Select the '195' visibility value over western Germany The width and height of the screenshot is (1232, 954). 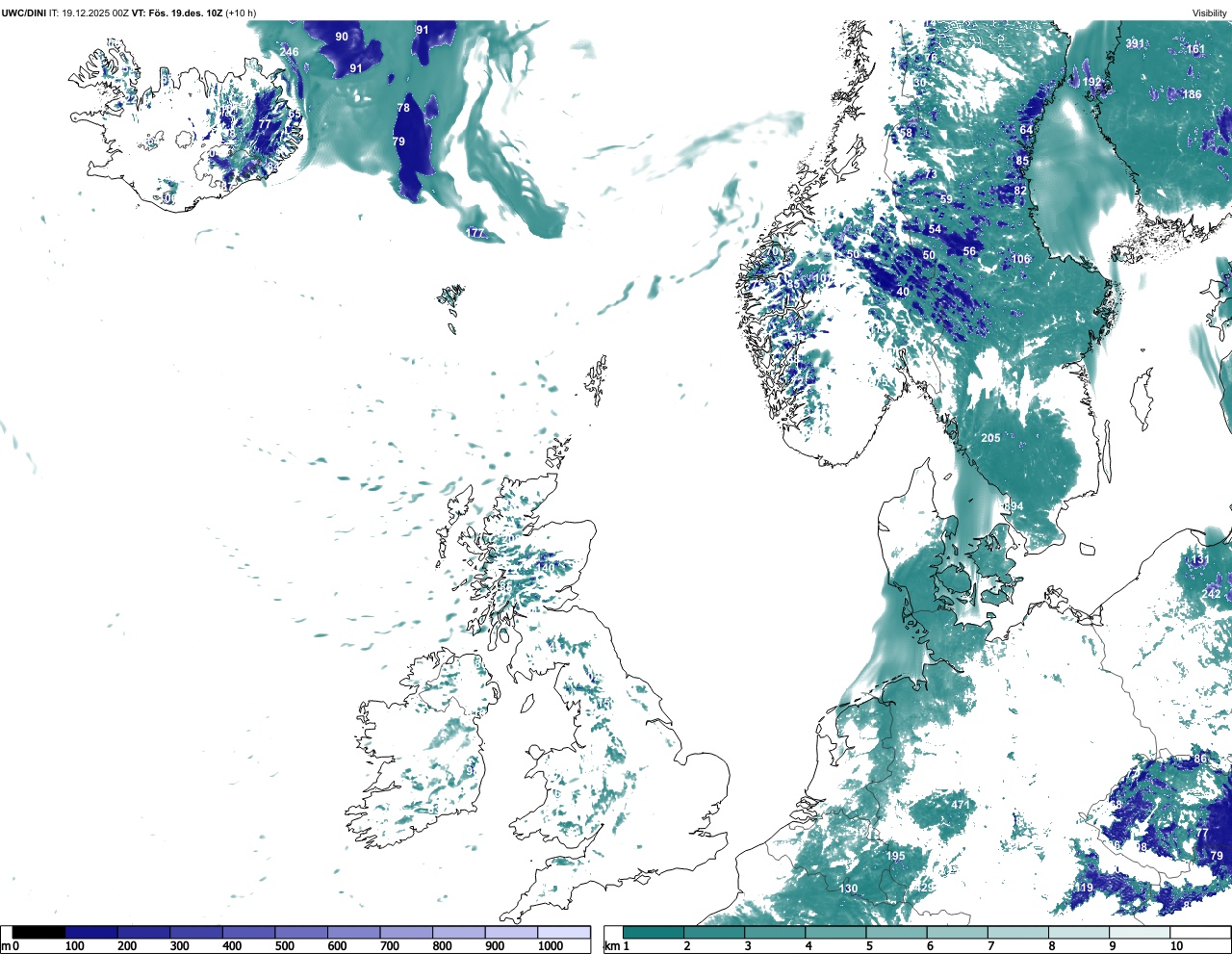coord(895,856)
